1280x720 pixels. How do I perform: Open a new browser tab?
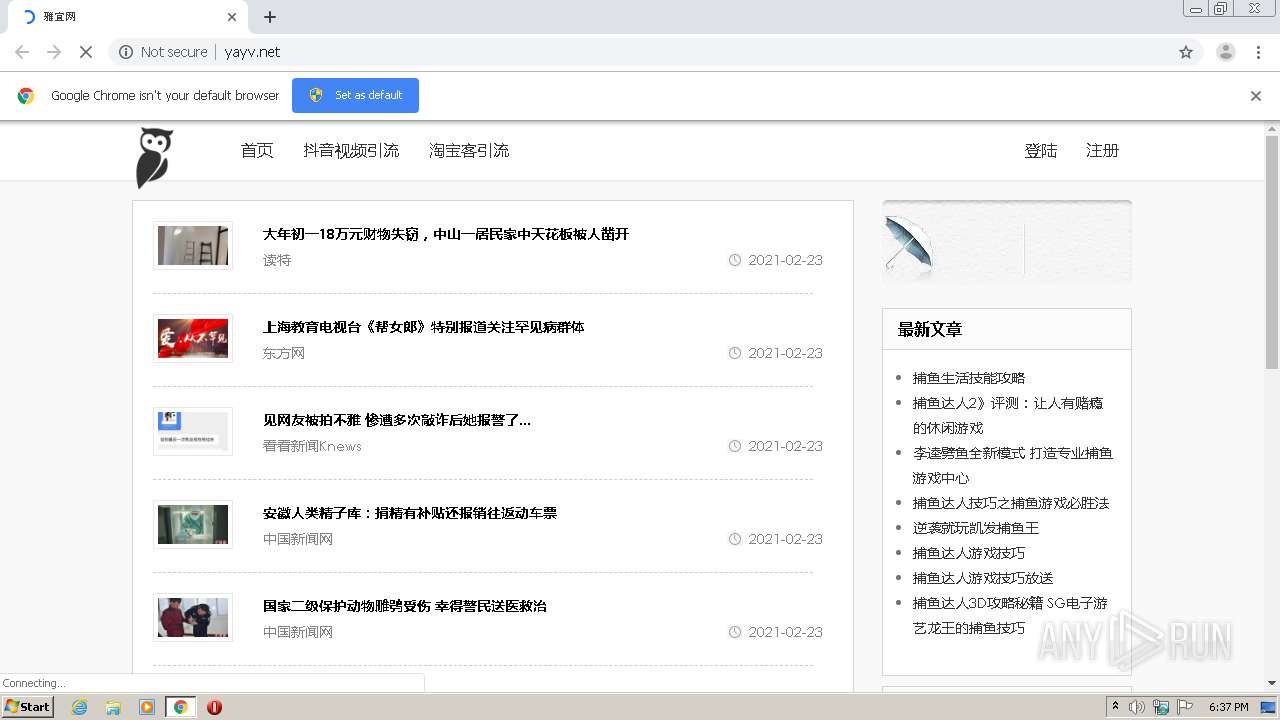270,17
